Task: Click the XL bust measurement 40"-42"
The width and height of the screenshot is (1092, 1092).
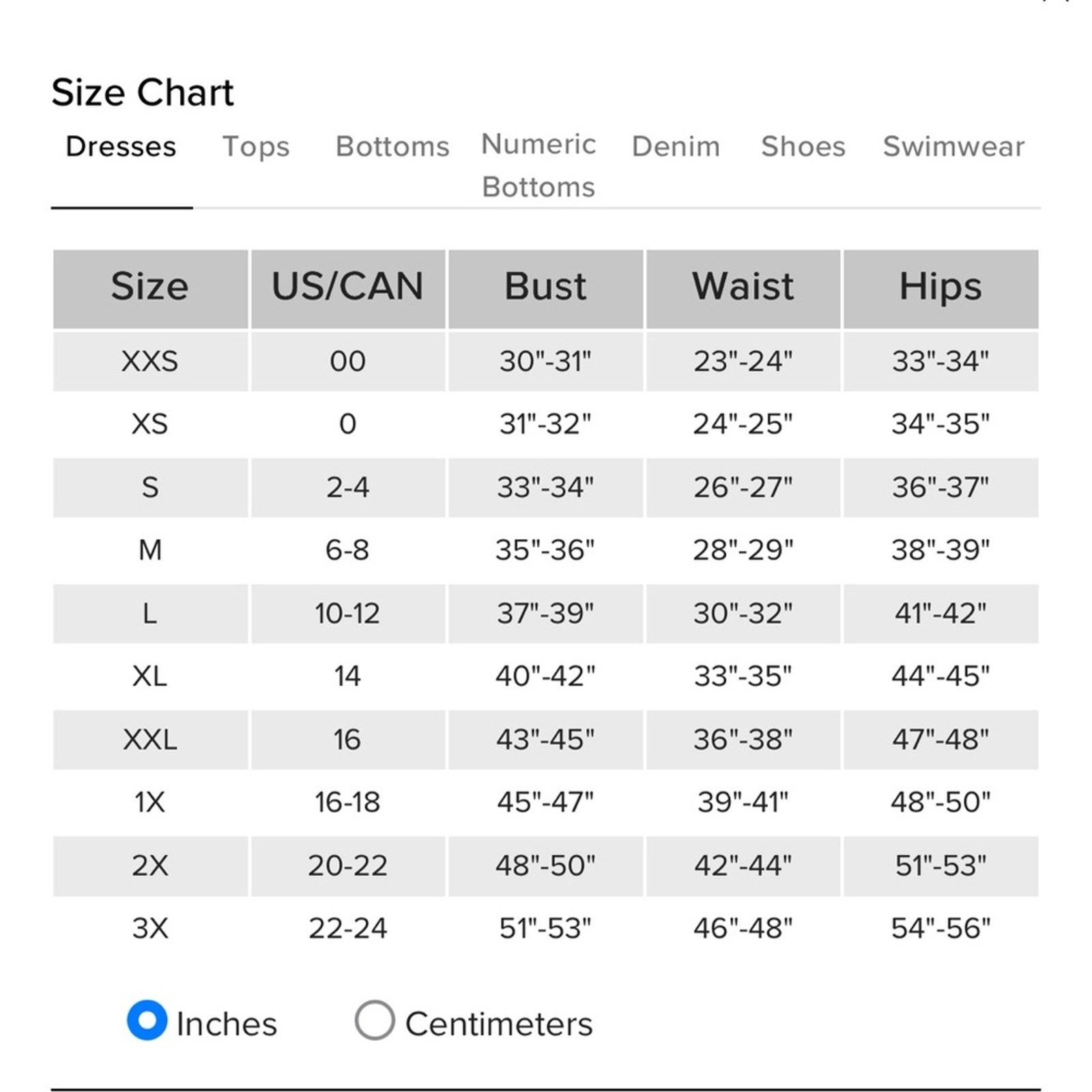Action: tap(545, 676)
